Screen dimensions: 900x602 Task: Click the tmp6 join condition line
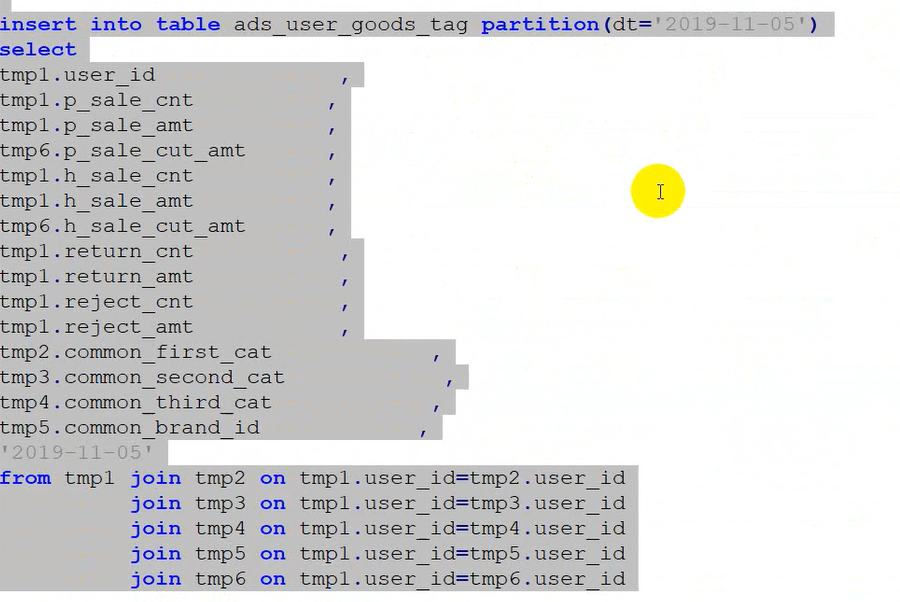[378, 579]
